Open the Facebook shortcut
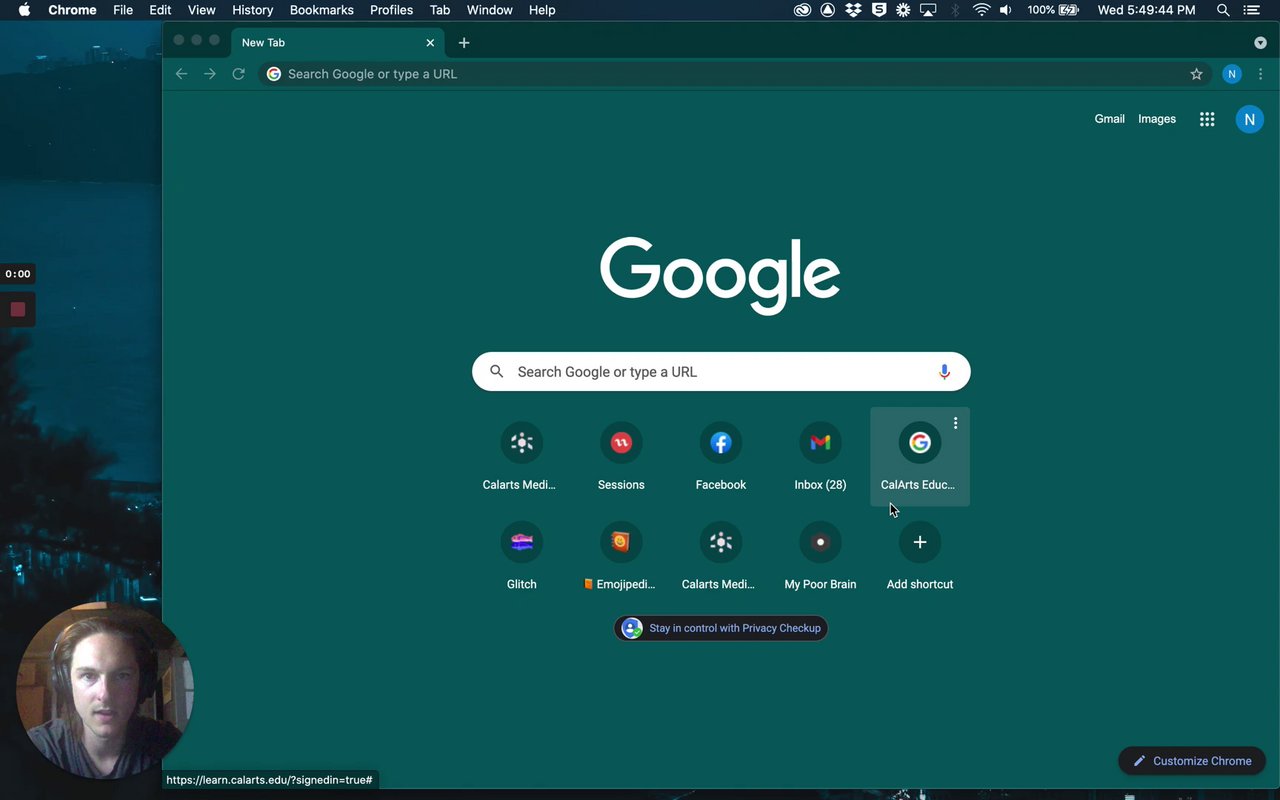 click(x=721, y=457)
